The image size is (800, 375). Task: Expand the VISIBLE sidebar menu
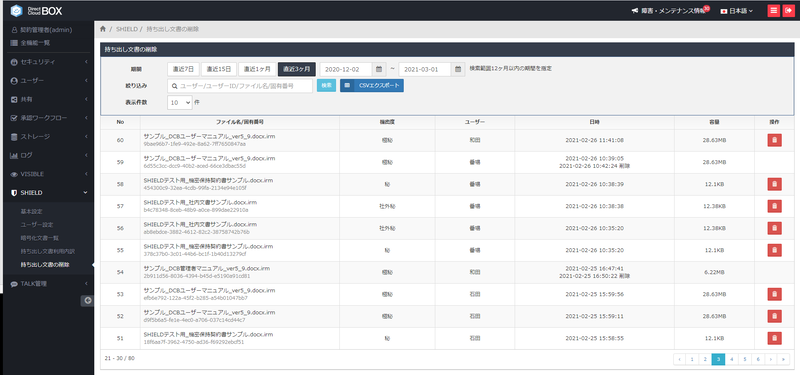[x=49, y=174]
